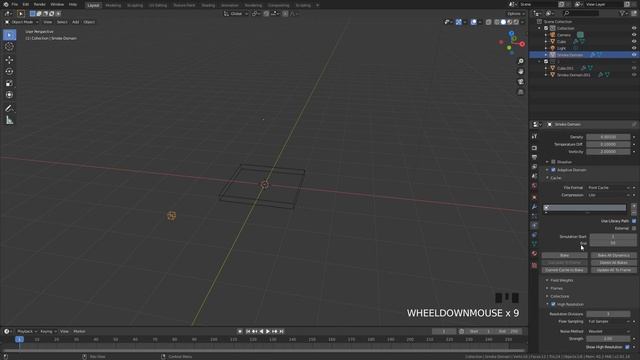Viewport: 640px width, 360px height.
Task: Select the Annotate tool
Action: (x=9, y=109)
